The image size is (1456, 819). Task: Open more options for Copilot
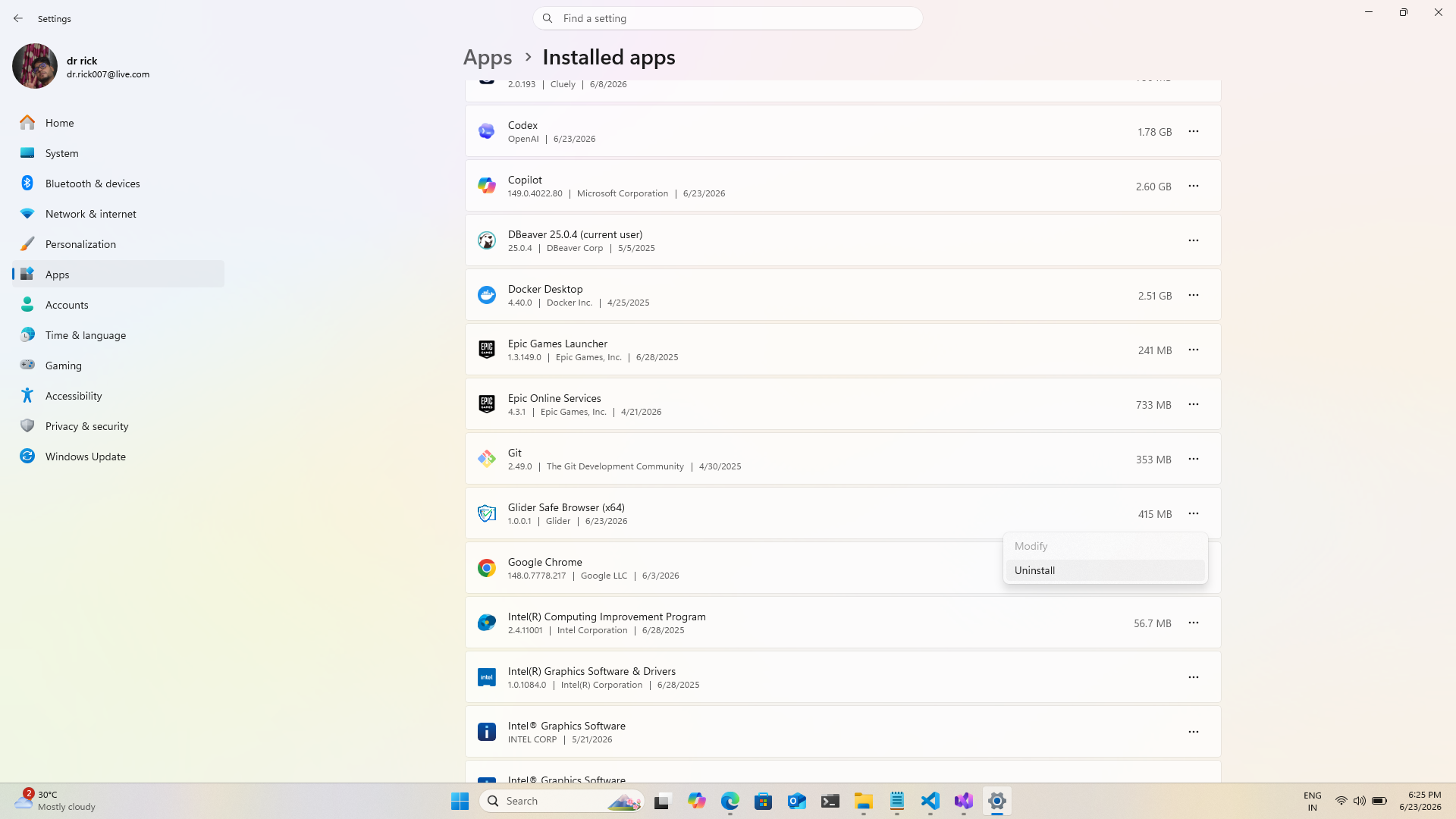pyautogui.click(x=1194, y=186)
